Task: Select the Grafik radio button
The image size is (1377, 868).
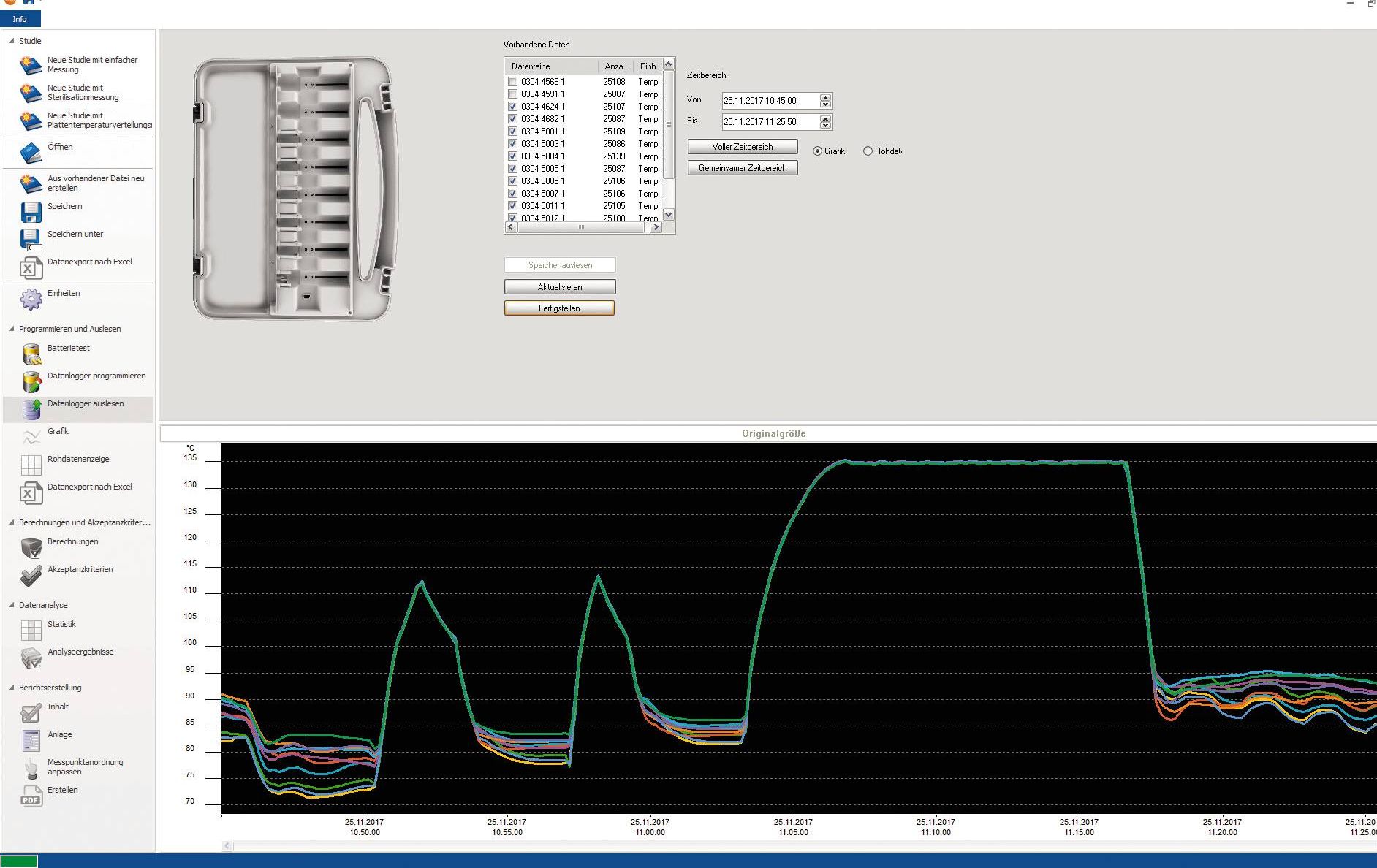Action: click(x=817, y=151)
